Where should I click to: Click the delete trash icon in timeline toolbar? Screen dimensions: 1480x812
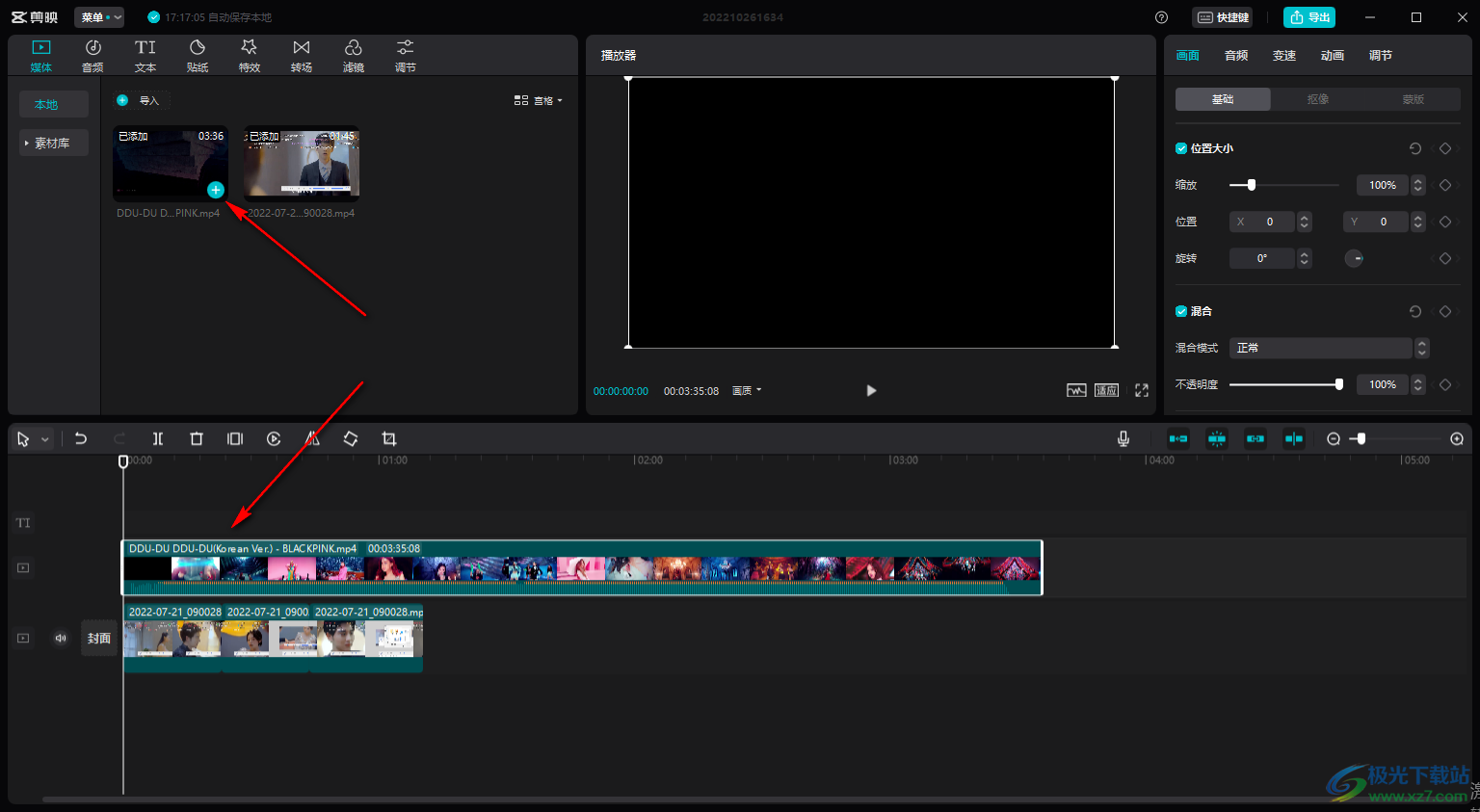point(197,438)
